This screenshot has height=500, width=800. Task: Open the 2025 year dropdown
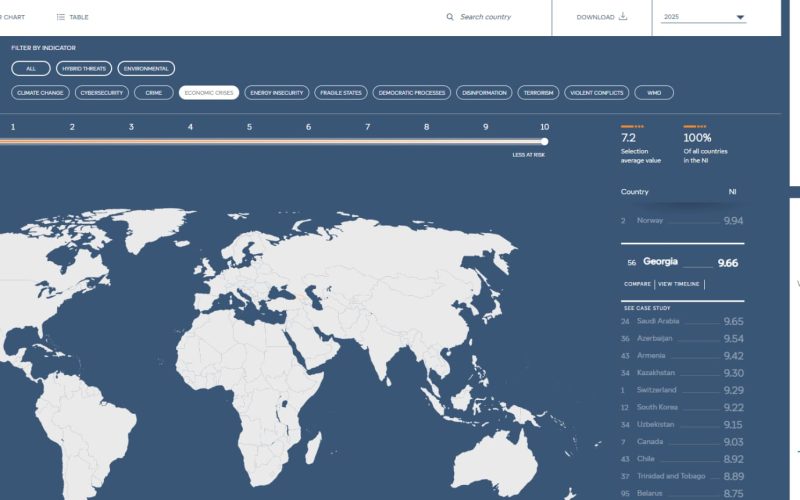click(x=704, y=17)
